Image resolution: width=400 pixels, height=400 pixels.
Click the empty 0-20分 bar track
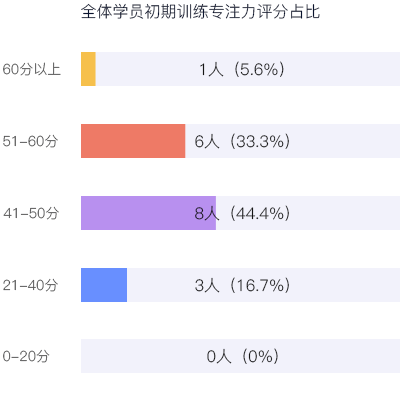240,356
